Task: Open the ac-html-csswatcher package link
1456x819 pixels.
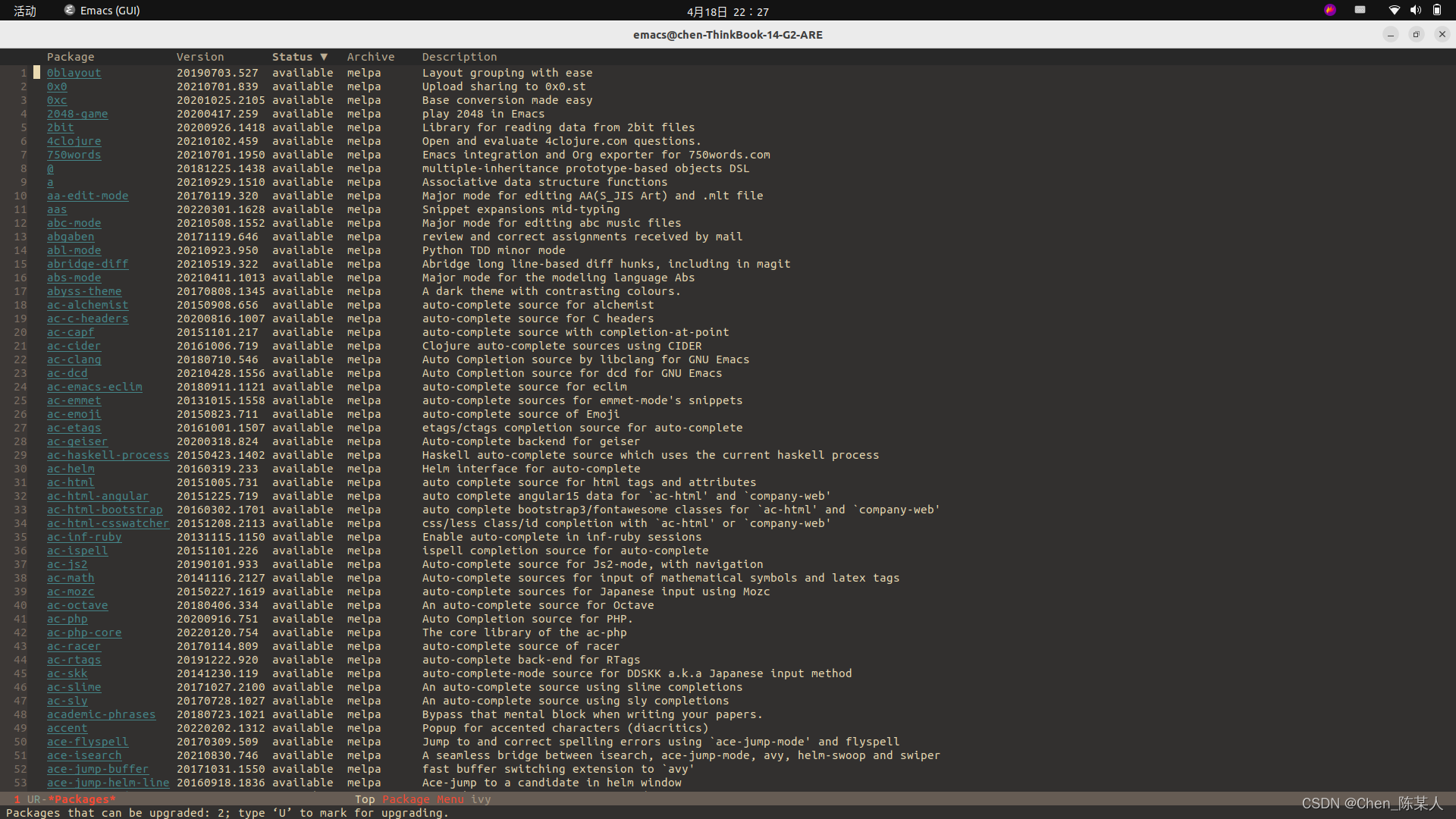Action: pos(108,523)
